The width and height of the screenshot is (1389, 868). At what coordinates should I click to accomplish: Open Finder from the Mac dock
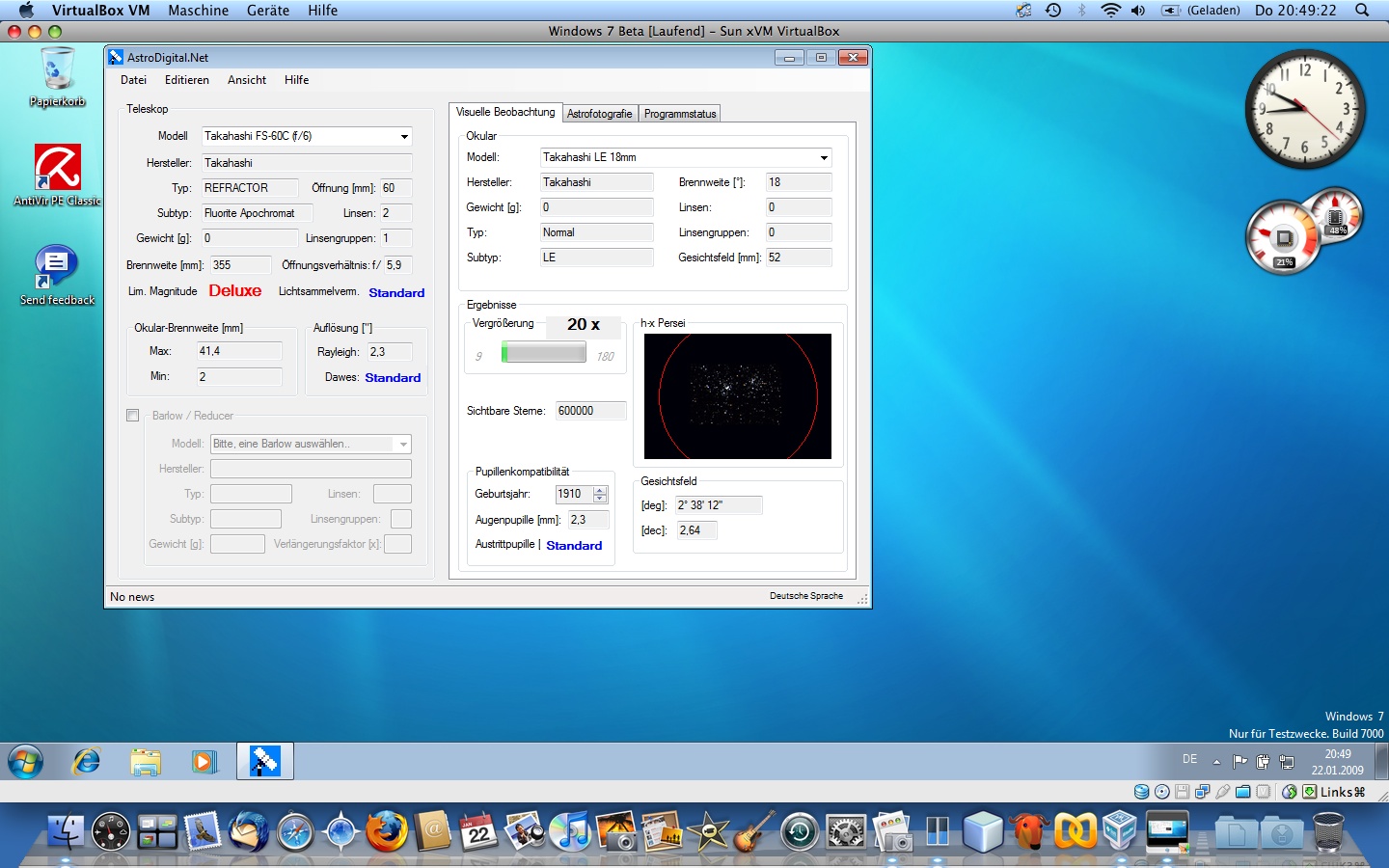66,831
